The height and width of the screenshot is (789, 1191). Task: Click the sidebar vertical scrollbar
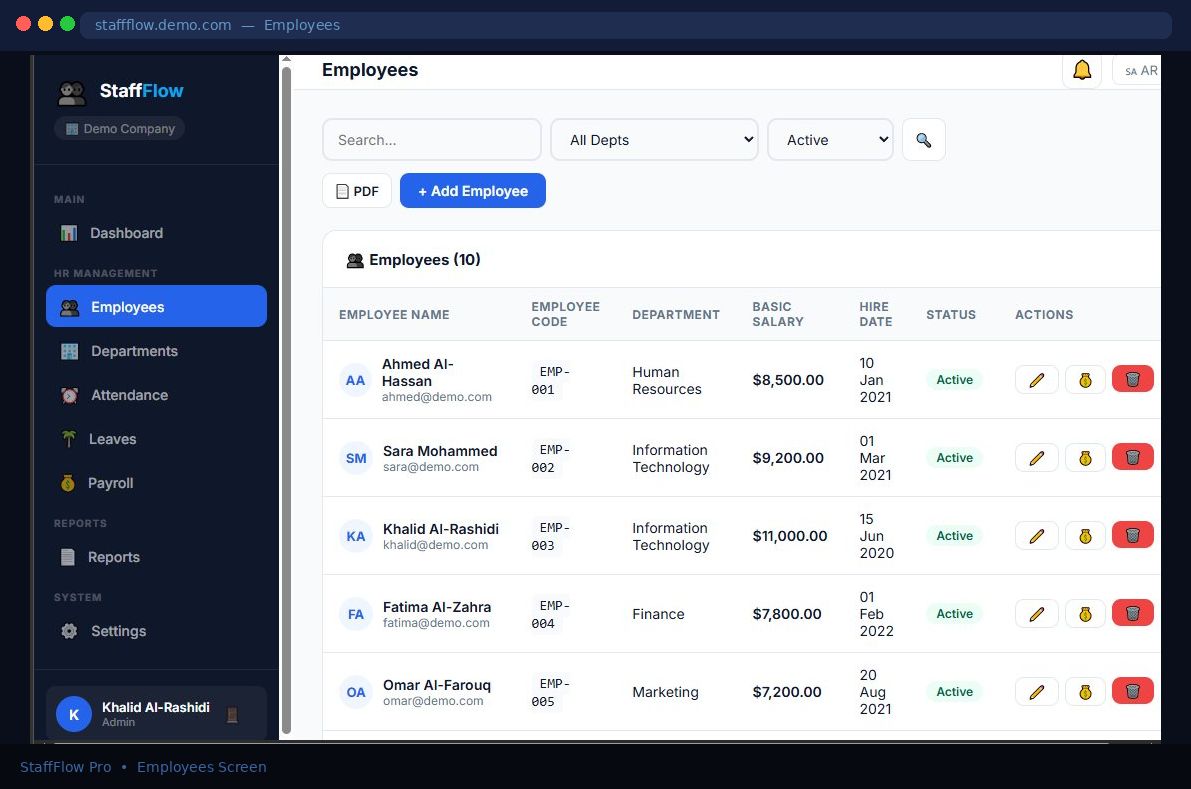pos(286,400)
